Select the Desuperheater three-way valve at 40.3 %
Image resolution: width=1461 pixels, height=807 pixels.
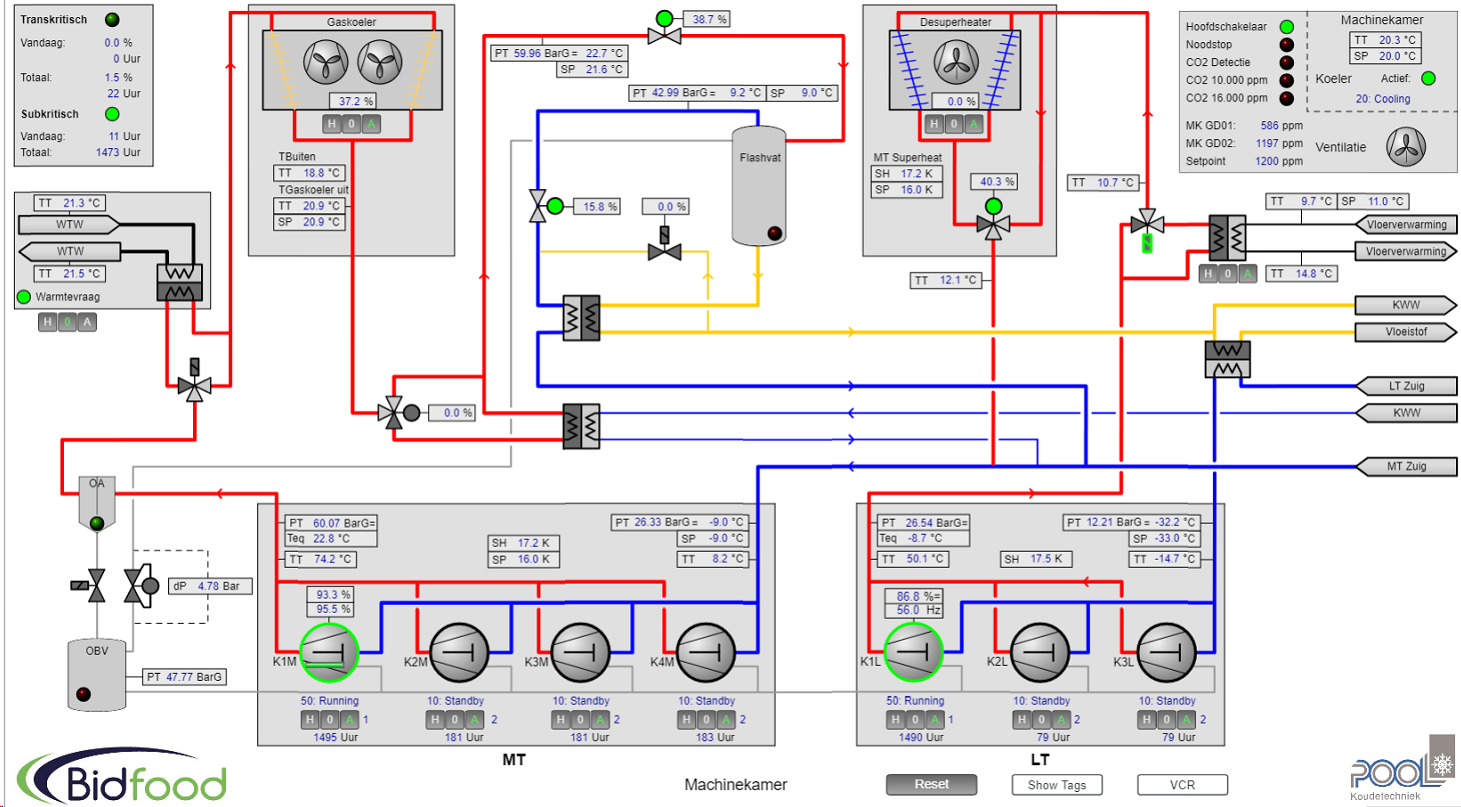(993, 220)
